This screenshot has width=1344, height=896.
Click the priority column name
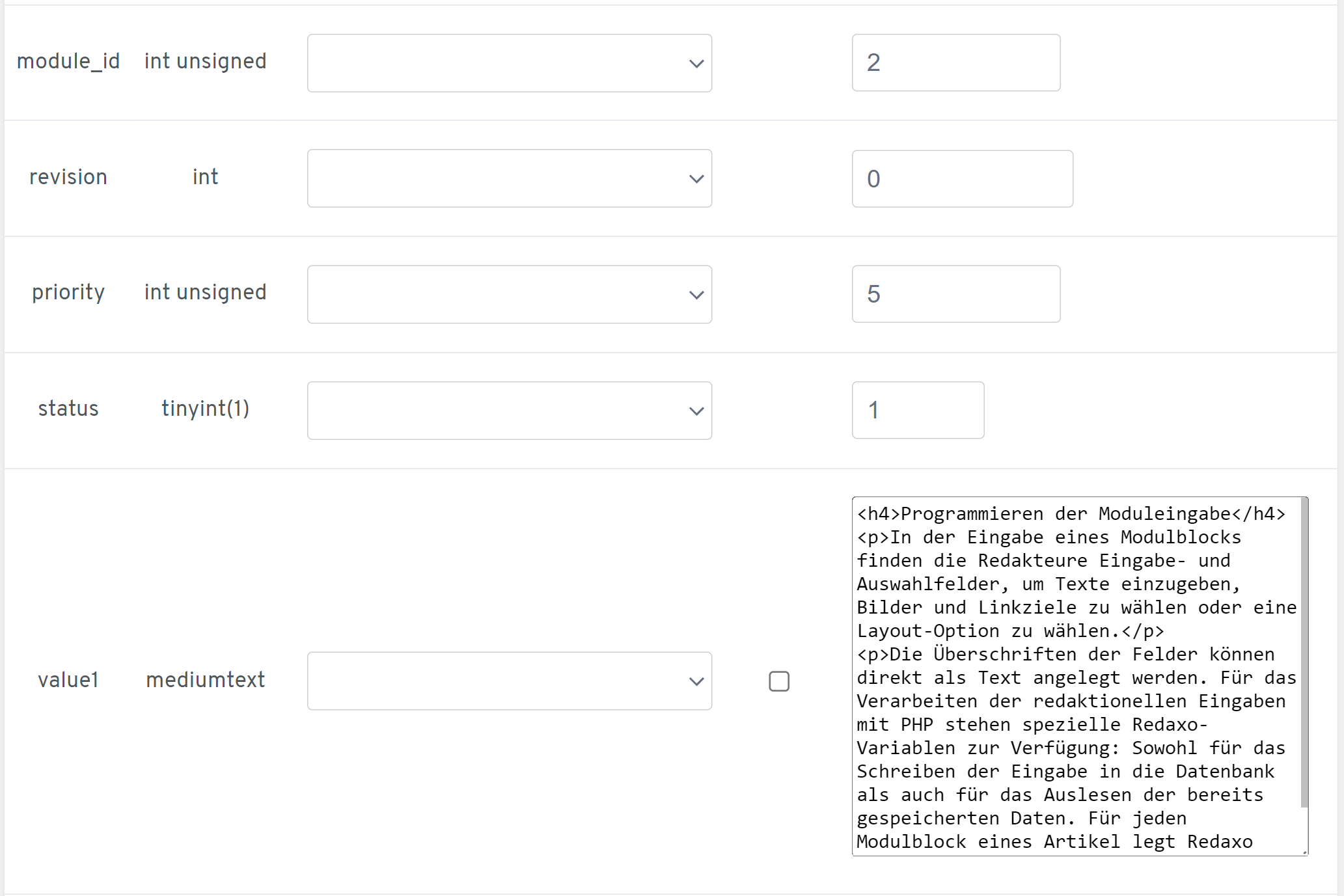point(68,292)
